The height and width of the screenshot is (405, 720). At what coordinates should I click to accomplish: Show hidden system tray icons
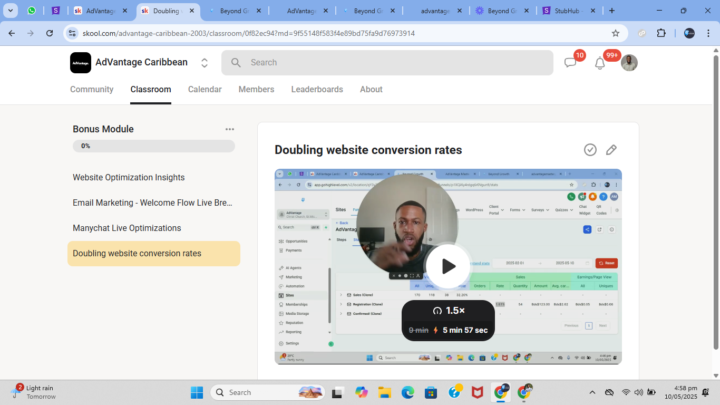click(x=592, y=393)
